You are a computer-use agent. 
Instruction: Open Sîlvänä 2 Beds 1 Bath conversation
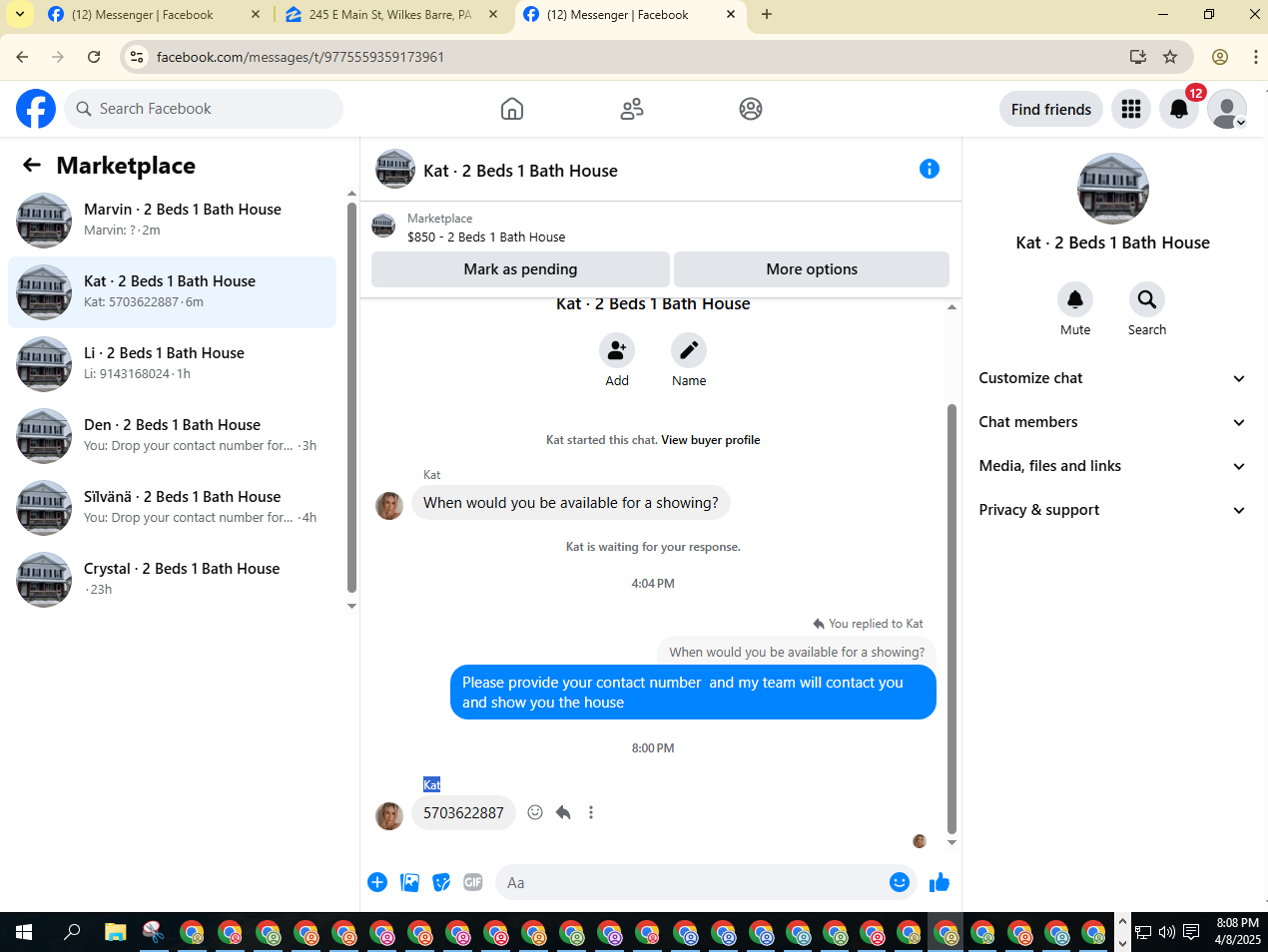[173, 508]
